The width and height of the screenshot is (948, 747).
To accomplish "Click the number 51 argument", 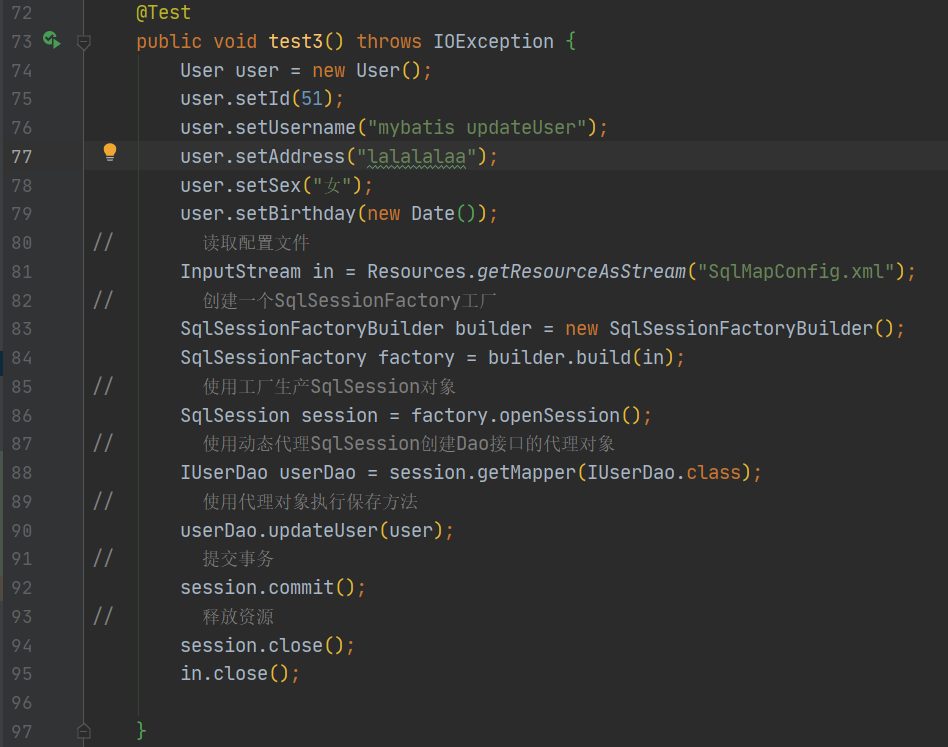I will 312,99.
